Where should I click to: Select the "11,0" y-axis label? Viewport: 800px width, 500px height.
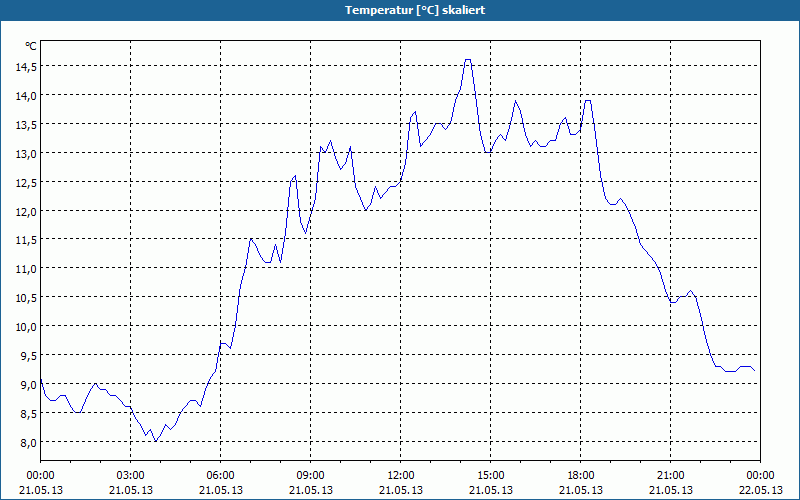pos(25,268)
